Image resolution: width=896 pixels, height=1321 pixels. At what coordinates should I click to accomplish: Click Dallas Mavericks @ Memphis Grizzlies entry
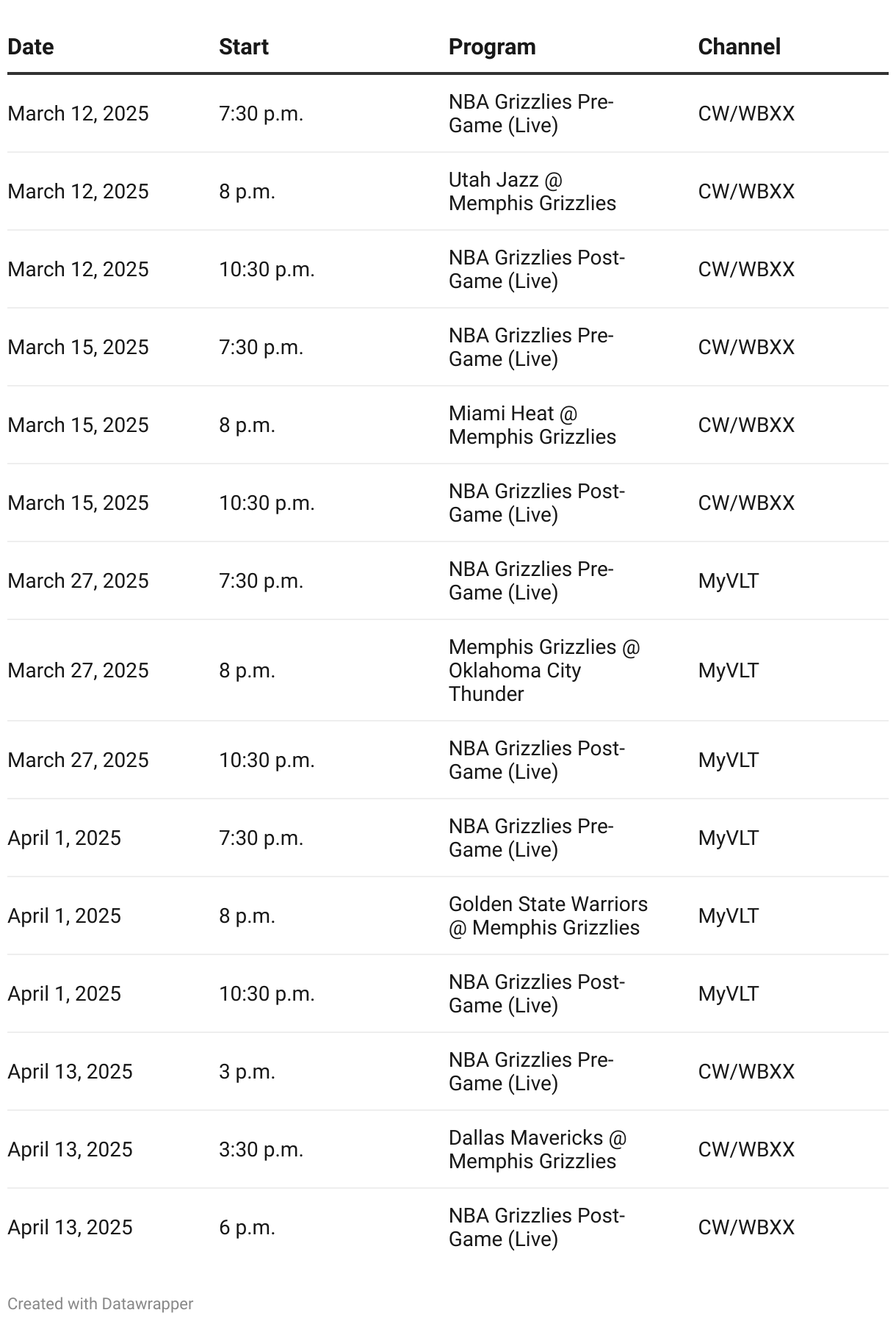tap(538, 1149)
